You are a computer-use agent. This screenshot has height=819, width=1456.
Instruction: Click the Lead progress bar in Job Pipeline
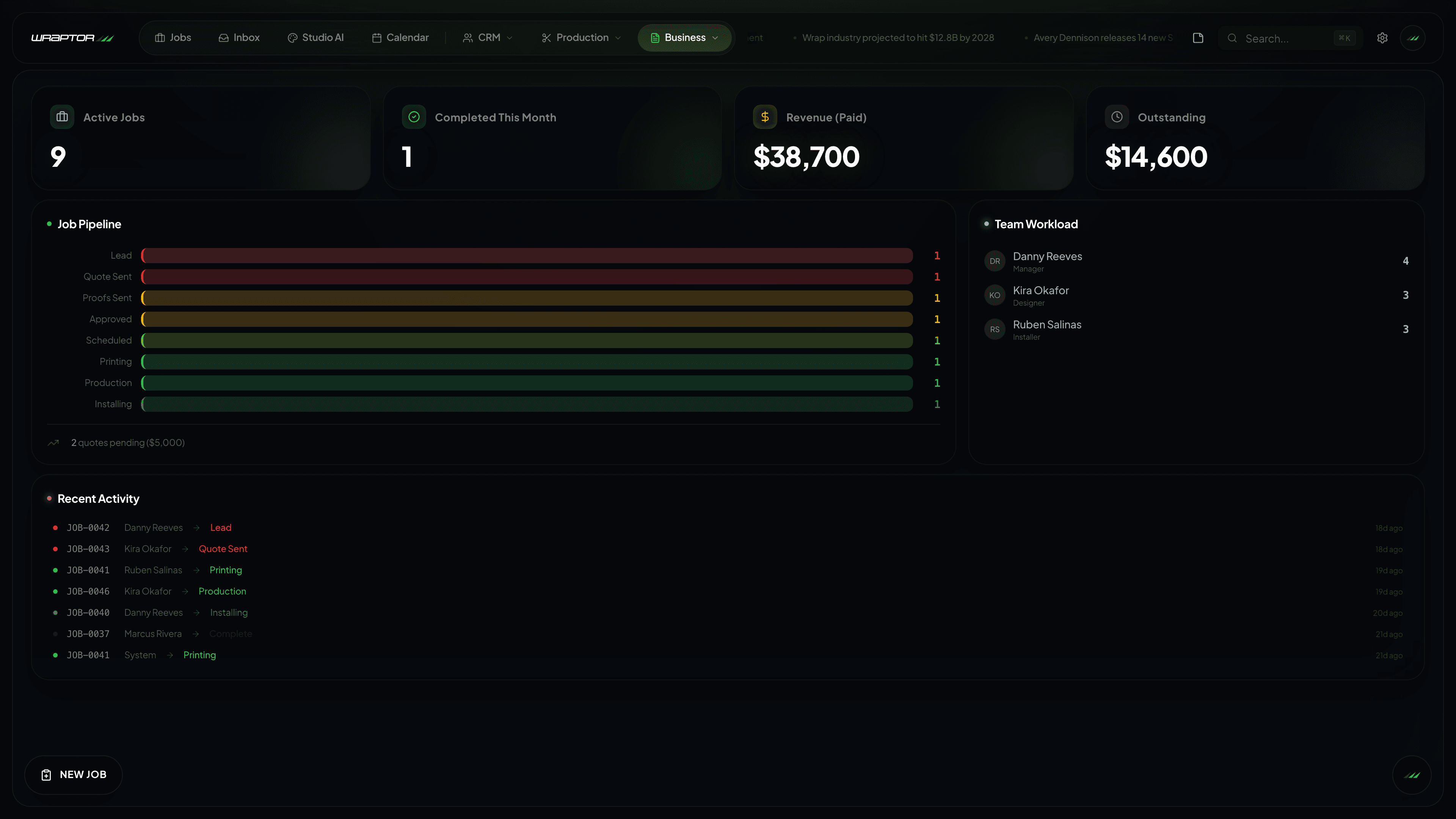coord(526,256)
